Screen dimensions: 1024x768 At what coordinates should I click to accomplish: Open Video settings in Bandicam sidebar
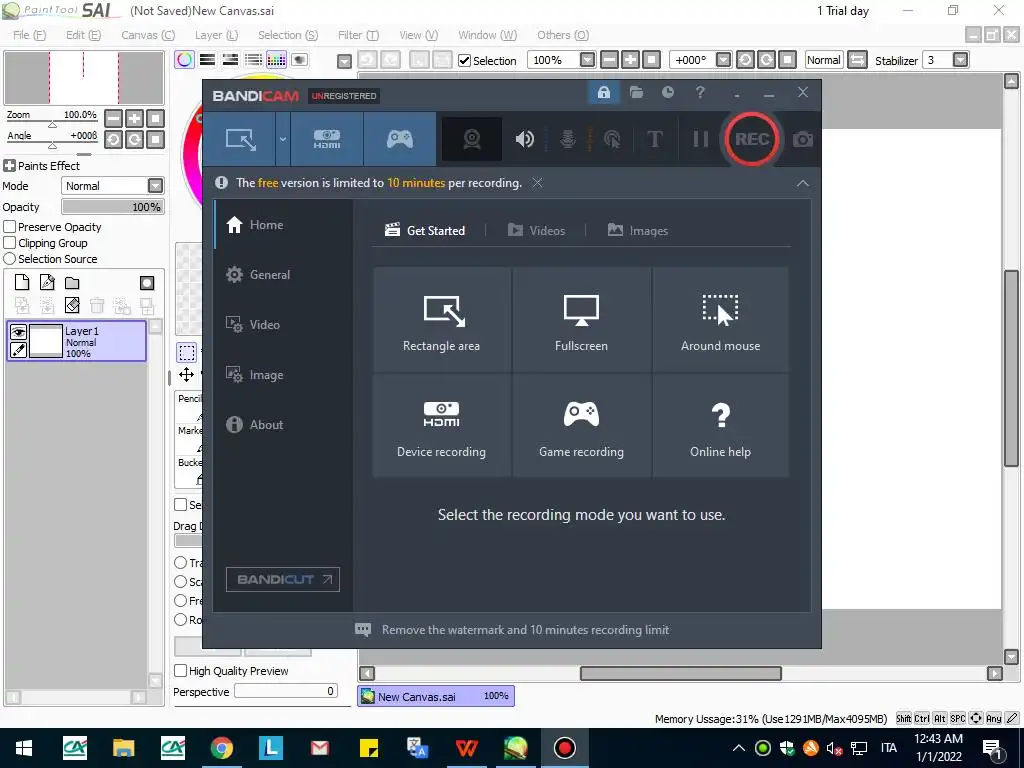[284, 325]
